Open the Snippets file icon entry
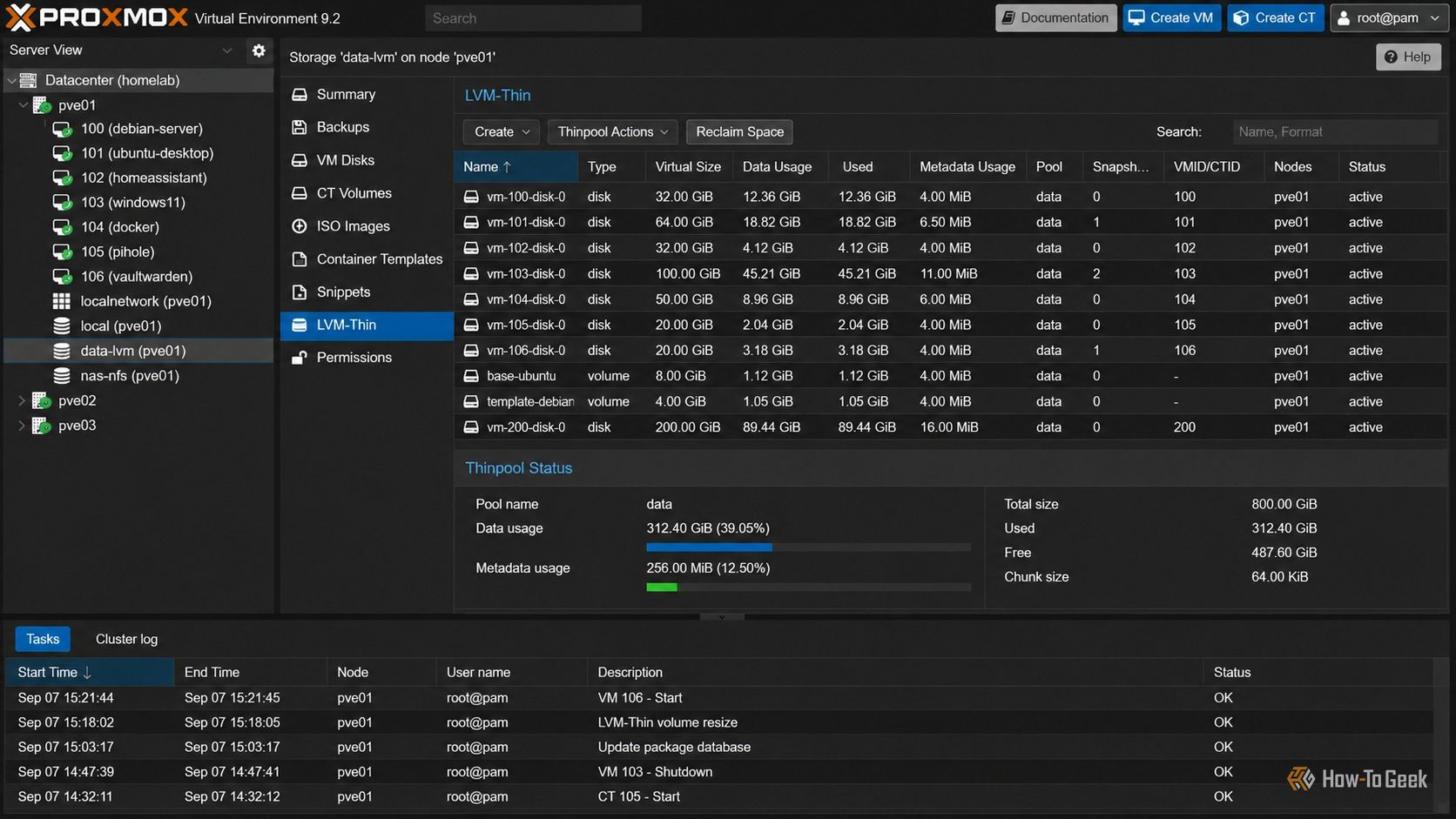The width and height of the screenshot is (1456, 819). click(300, 292)
